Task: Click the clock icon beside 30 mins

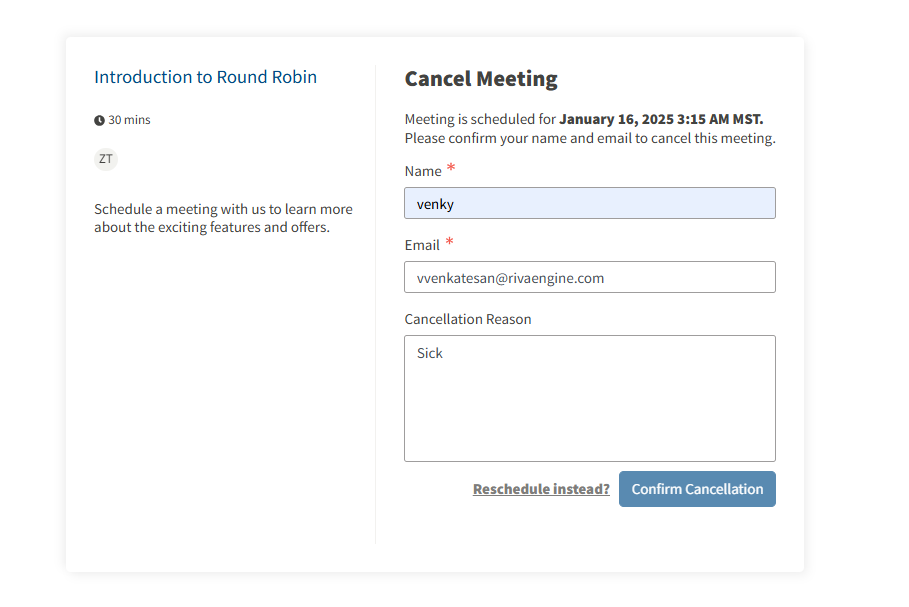Action: [99, 121]
